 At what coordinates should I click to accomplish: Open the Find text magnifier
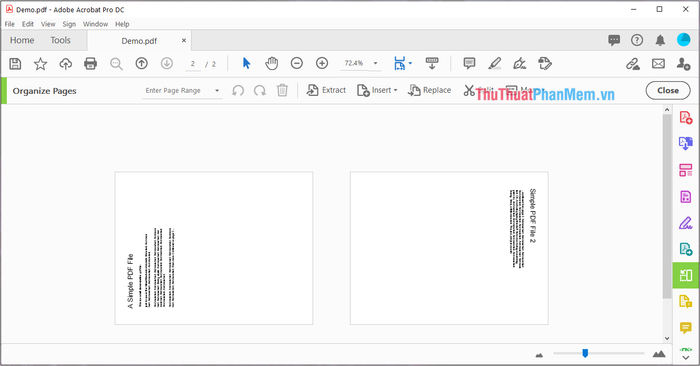coord(116,64)
